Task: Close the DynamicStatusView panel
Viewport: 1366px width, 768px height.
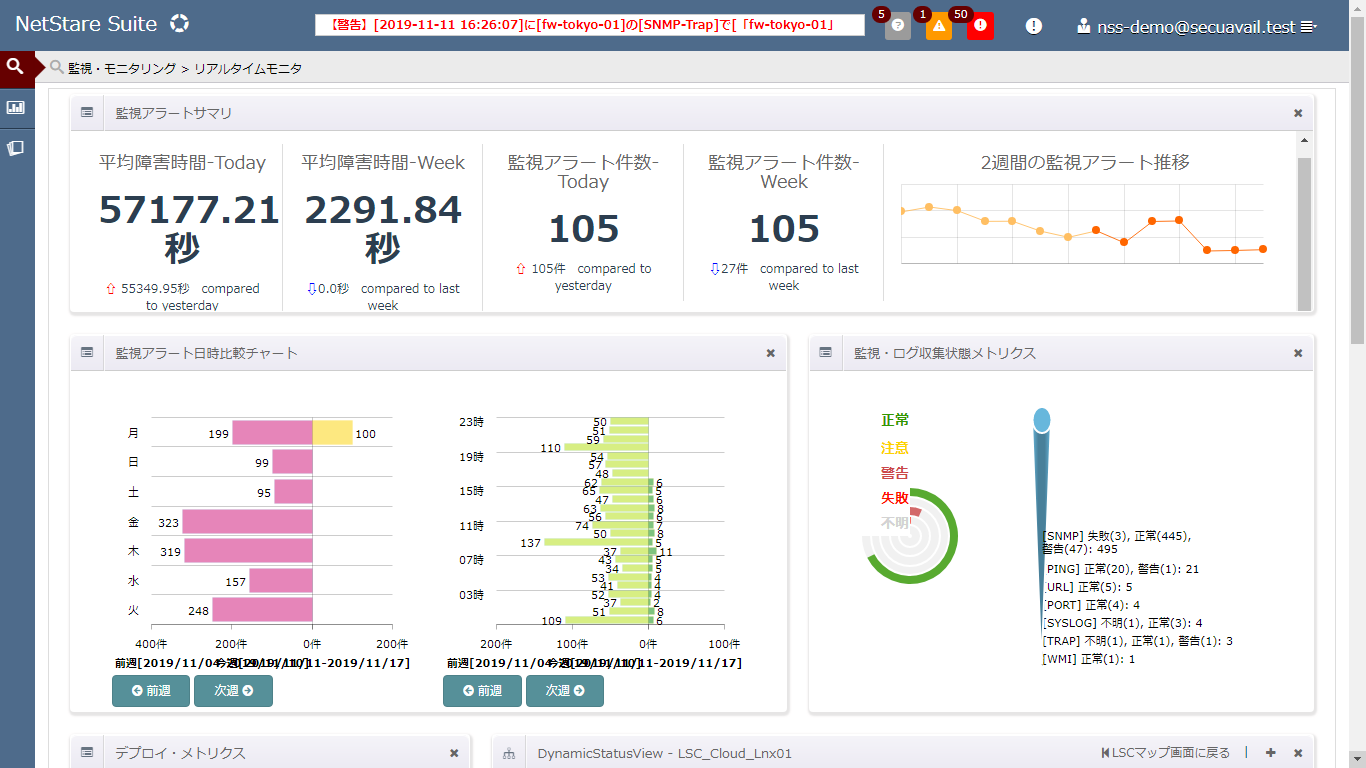Action: (x=1298, y=753)
